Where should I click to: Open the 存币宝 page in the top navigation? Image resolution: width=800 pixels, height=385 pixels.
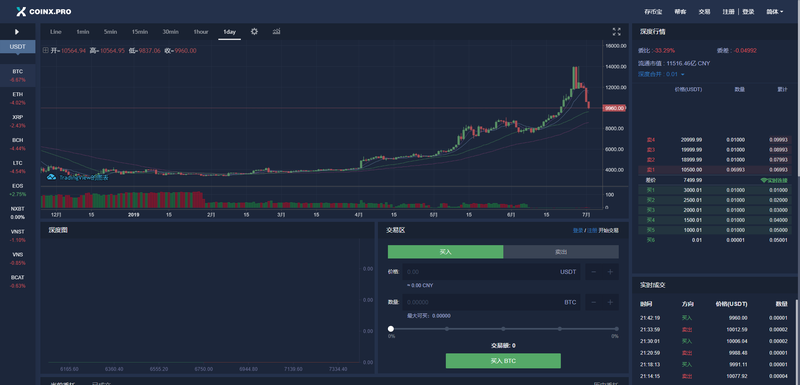(x=653, y=12)
